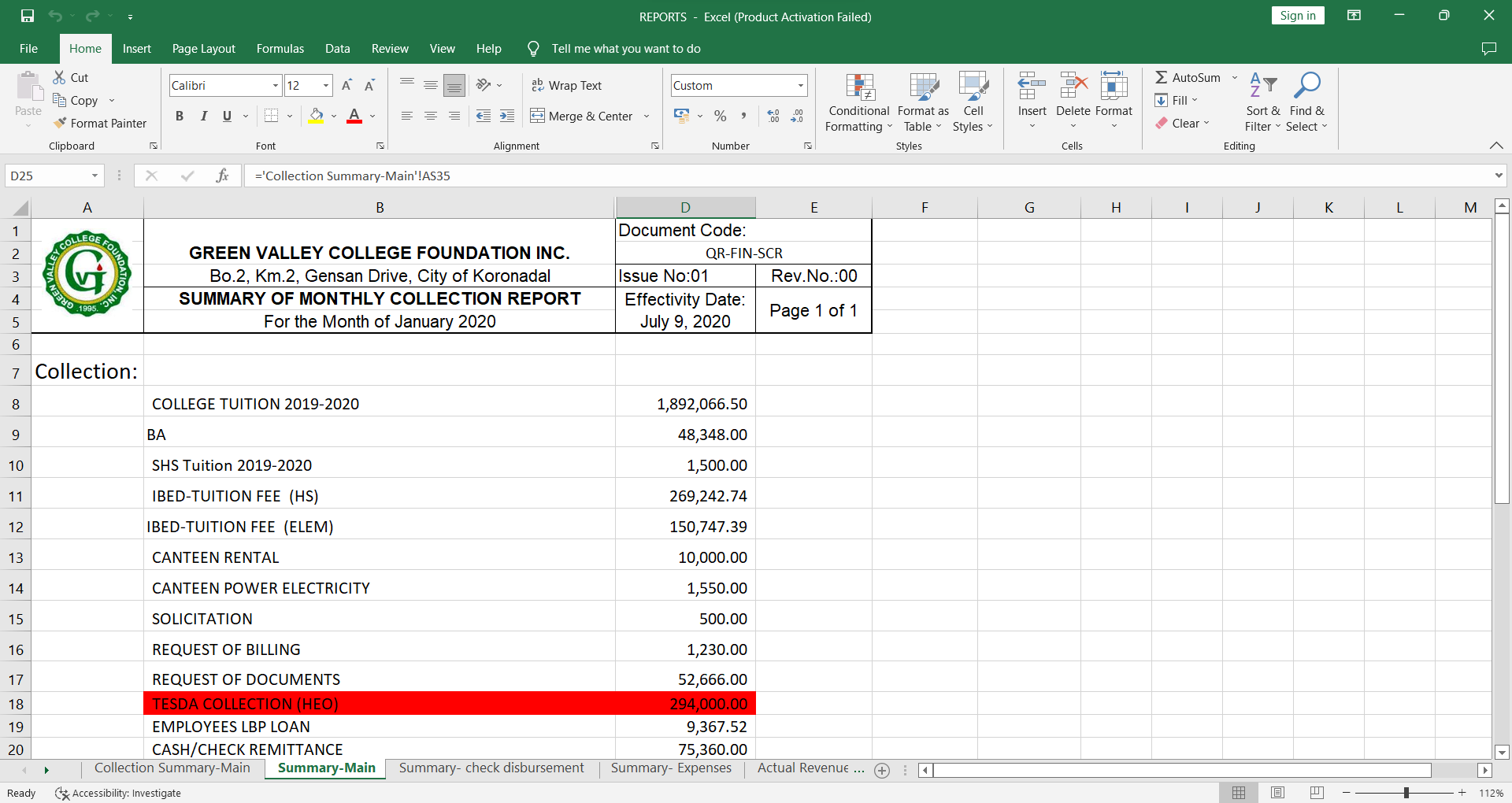Toggle Middle Align
Viewport: 1512px width, 803px height.
[x=431, y=85]
